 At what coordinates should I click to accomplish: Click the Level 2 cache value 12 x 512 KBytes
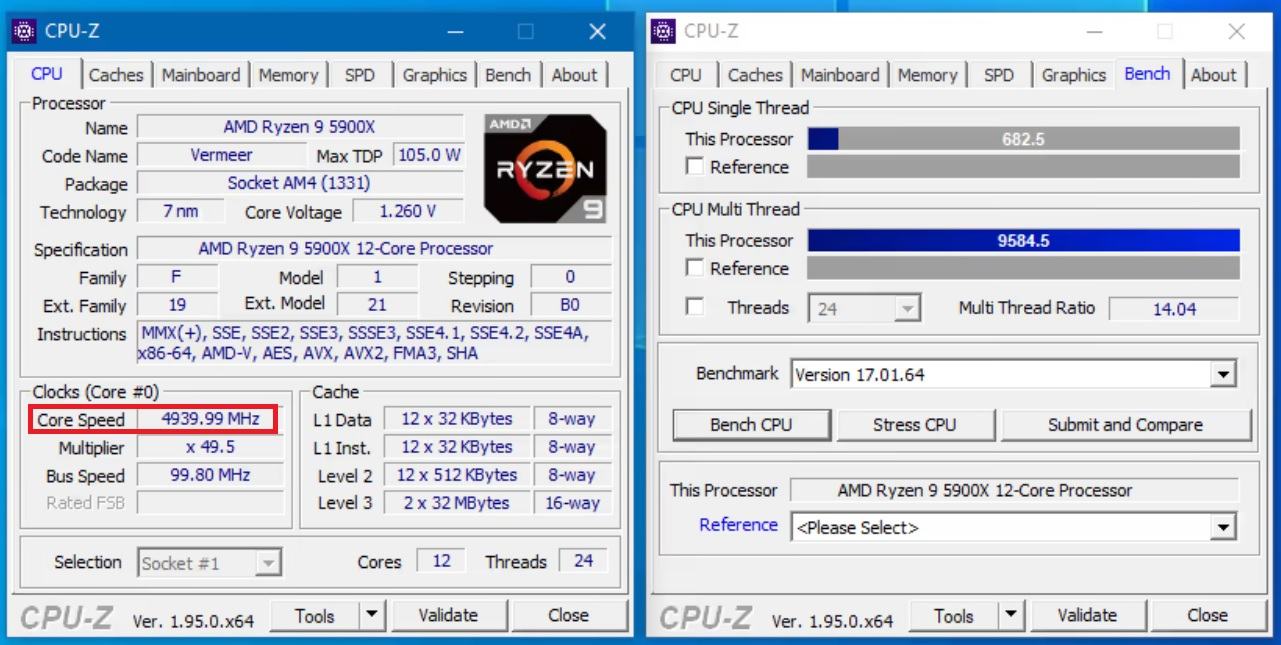pyautogui.click(x=457, y=475)
